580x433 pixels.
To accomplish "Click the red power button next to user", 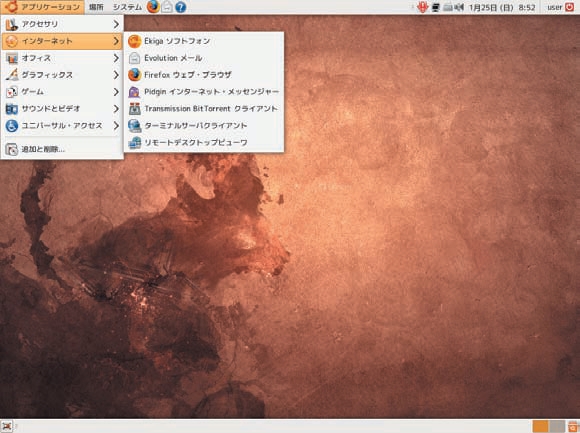I will (x=569, y=7).
